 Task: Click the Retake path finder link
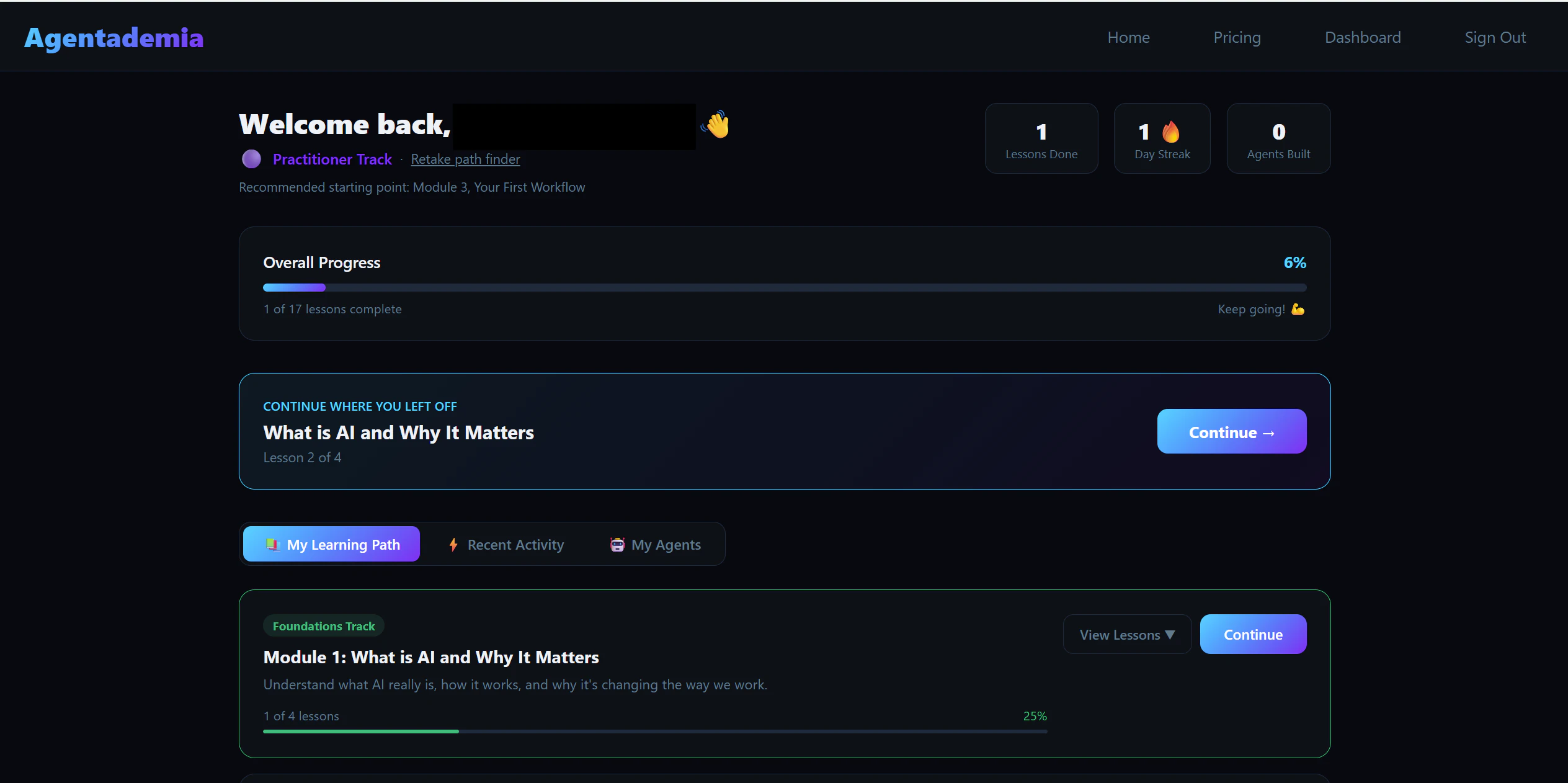coord(465,159)
